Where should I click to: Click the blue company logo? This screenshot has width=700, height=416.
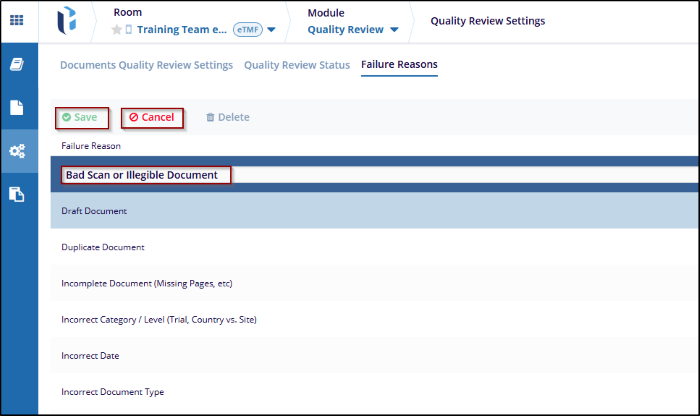pyautogui.click(x=67, y=22)
